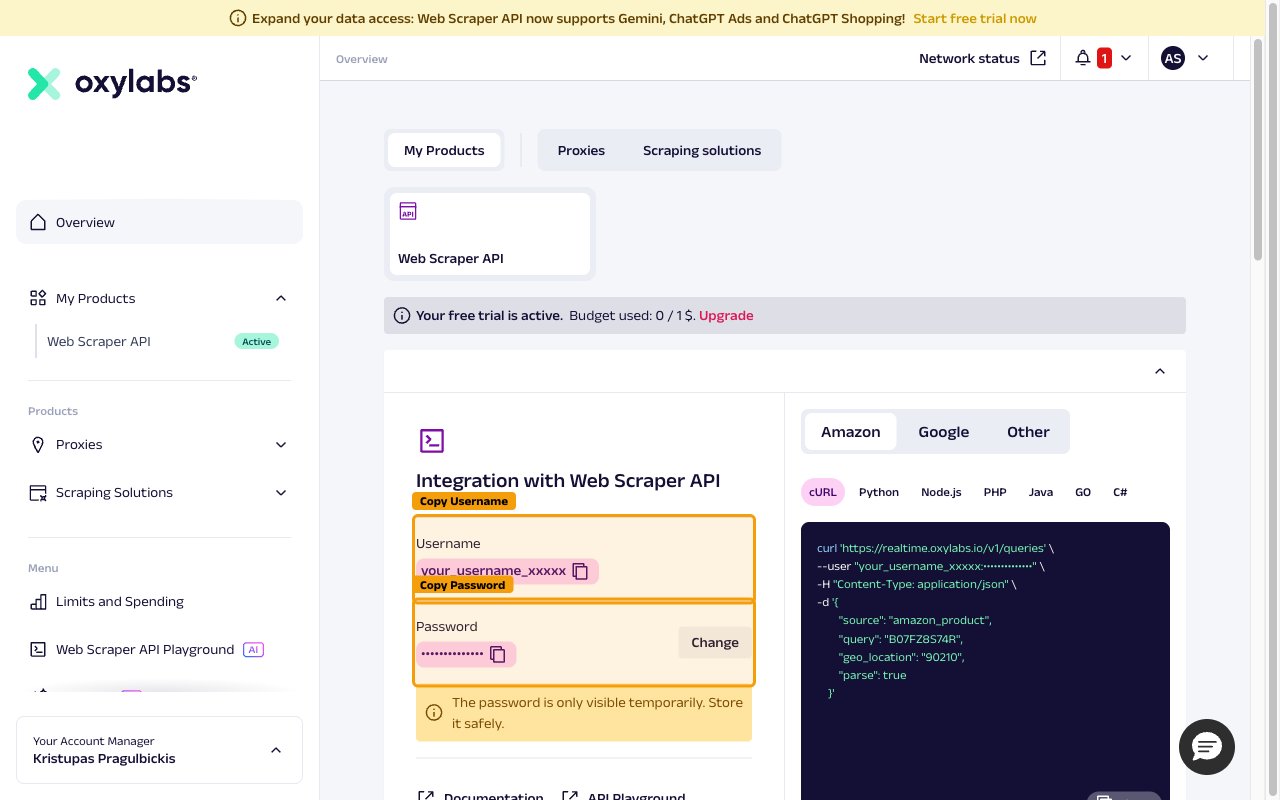Click the notification bell icon
Viewport: 1280px width, 800px height.
click(1082, 58)
